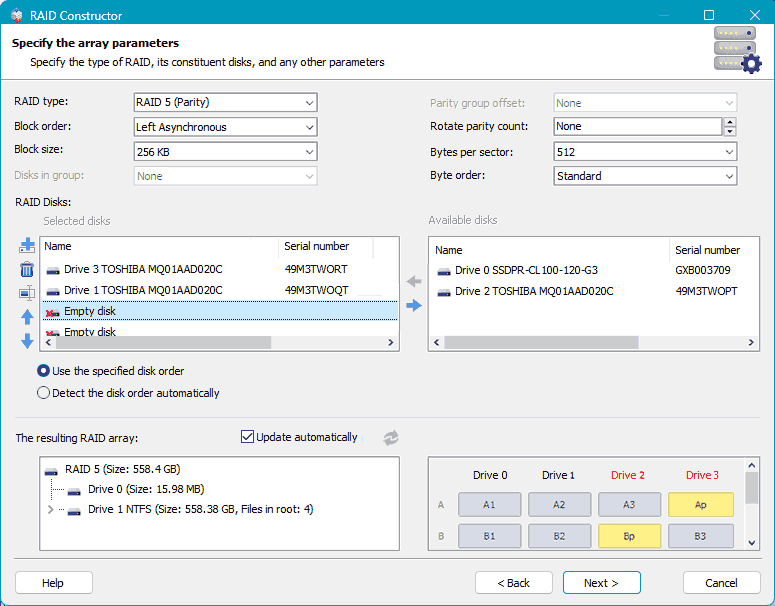Move selected disk up with blue arrow
Image resolution: width=775 pixels, height=606 pixels.
(27, 317)
